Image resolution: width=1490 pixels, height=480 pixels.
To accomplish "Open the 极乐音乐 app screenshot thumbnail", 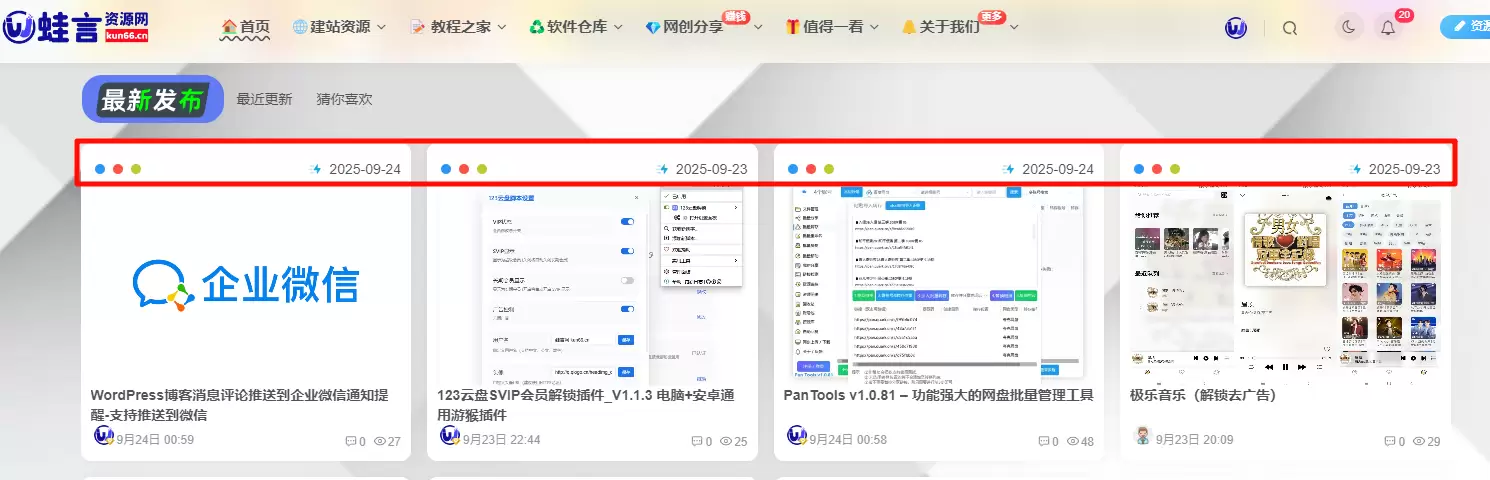I will [x=1285, y=285].
